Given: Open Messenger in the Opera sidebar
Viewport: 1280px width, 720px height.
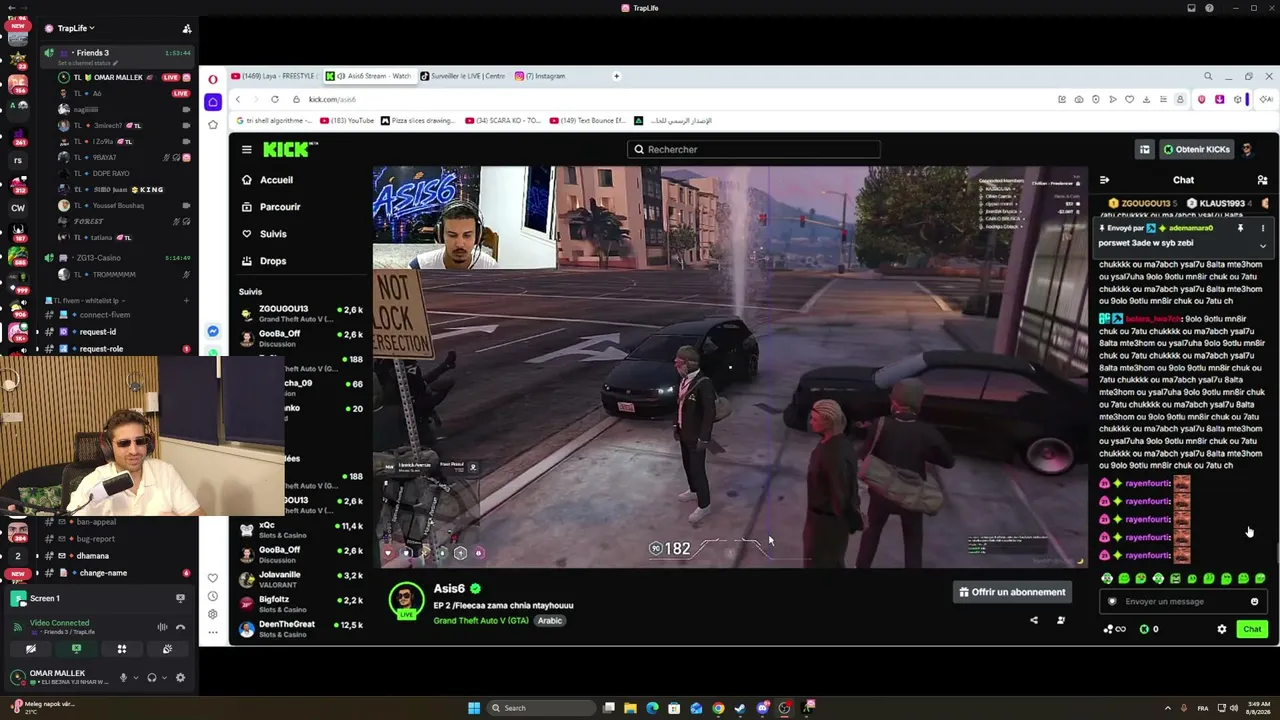Looking at the screenshot, I should point(213,331).
